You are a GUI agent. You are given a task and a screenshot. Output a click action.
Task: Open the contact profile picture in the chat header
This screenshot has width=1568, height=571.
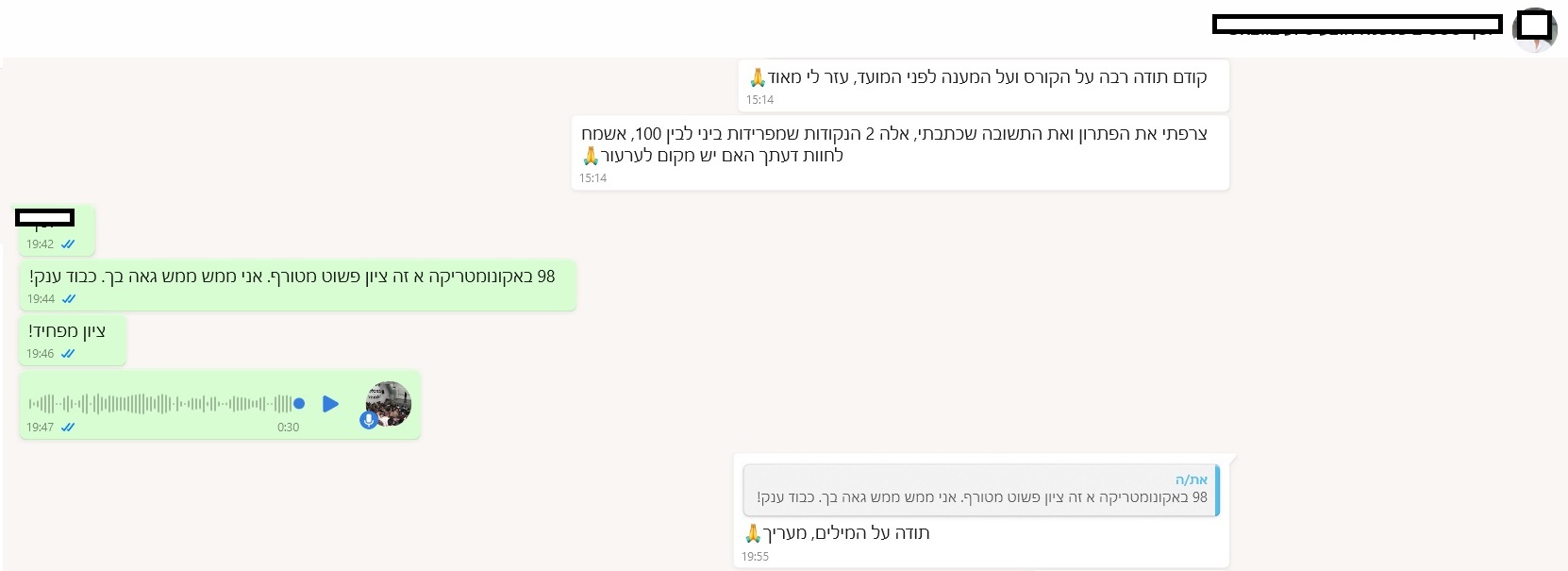(x=1534, y=28)
